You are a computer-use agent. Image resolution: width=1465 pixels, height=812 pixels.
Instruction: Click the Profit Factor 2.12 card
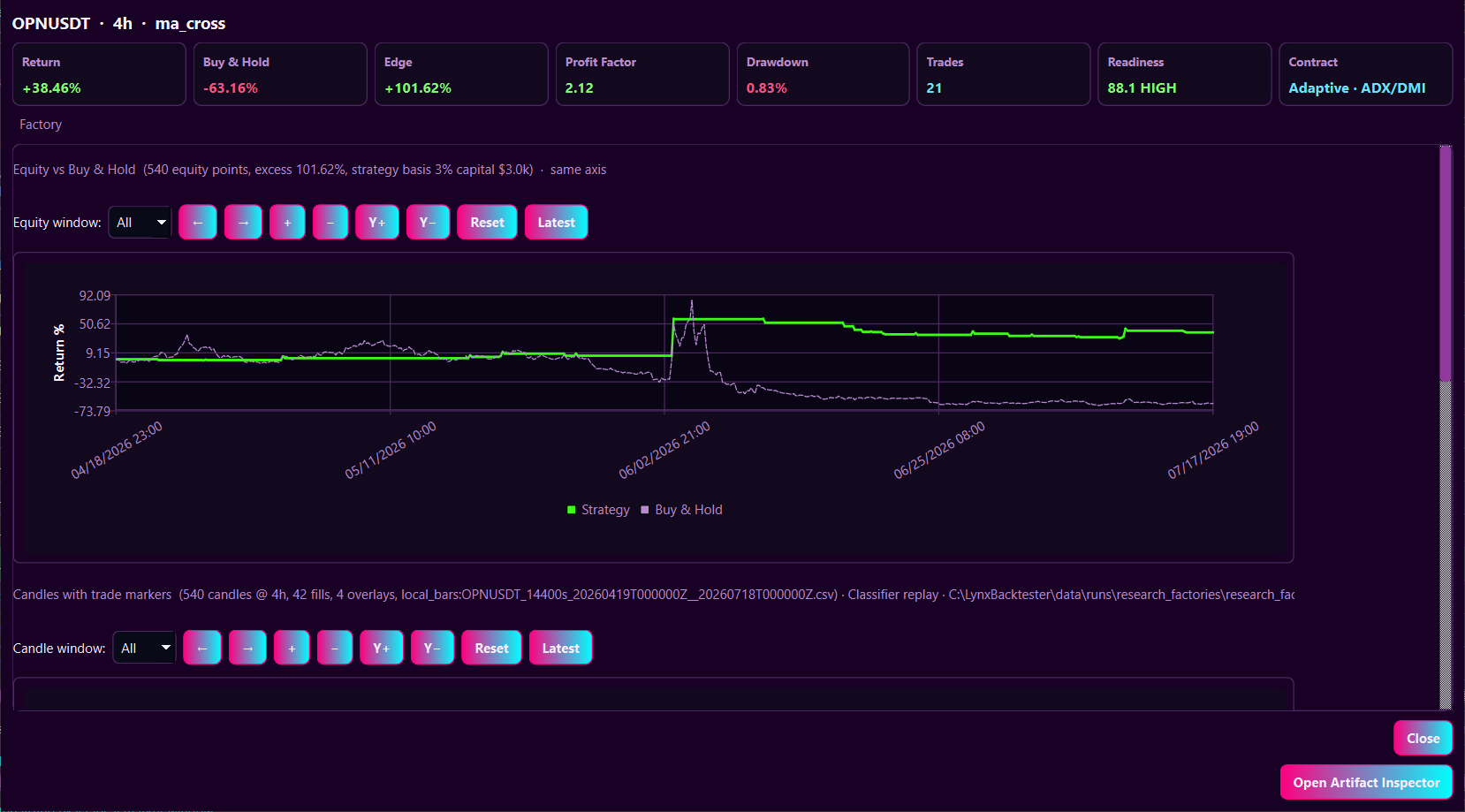(642, 74)
